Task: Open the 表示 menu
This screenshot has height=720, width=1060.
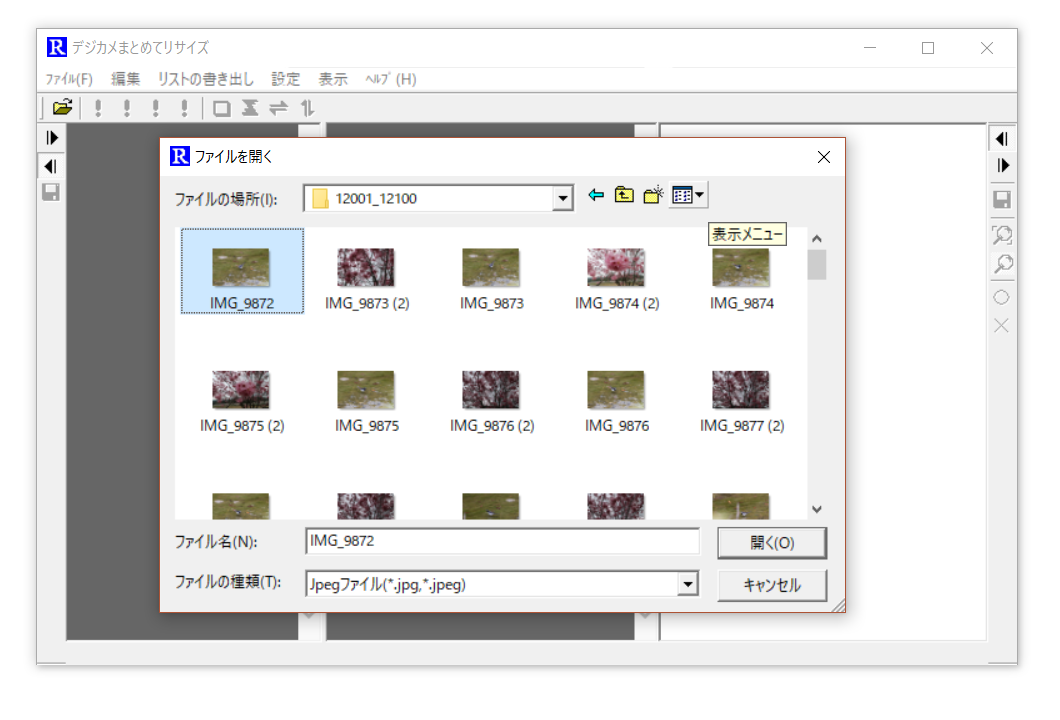Action: (333, 79)
